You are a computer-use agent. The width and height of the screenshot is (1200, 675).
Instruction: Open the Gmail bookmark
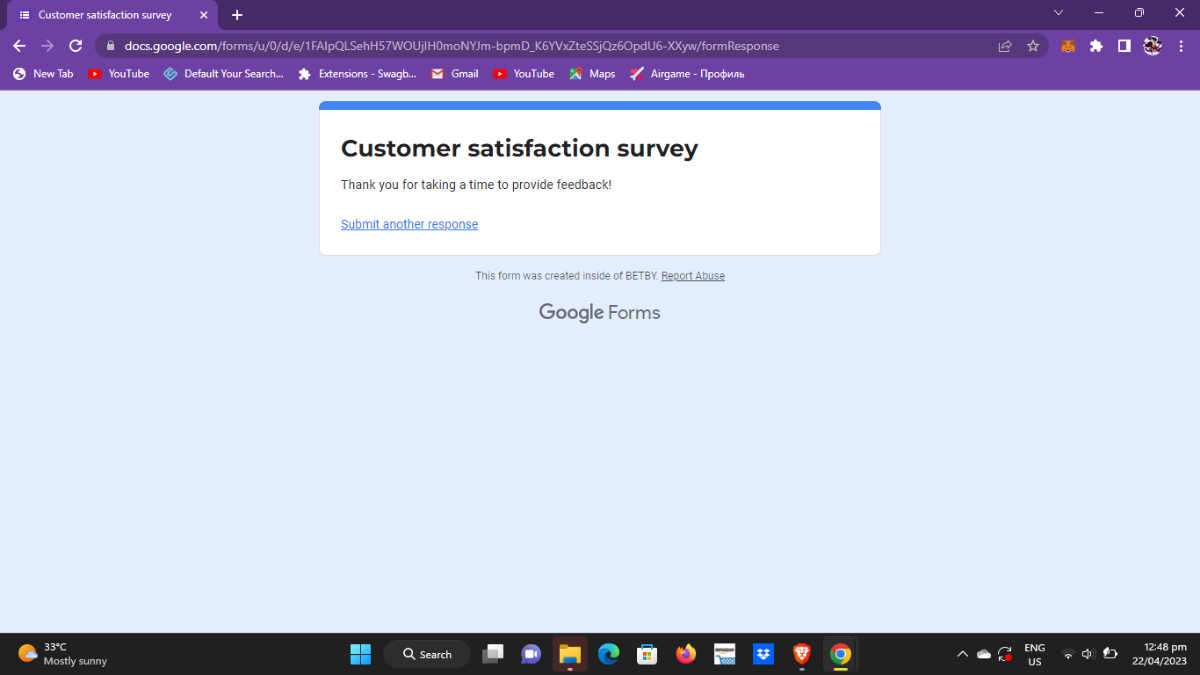(455, 74)
